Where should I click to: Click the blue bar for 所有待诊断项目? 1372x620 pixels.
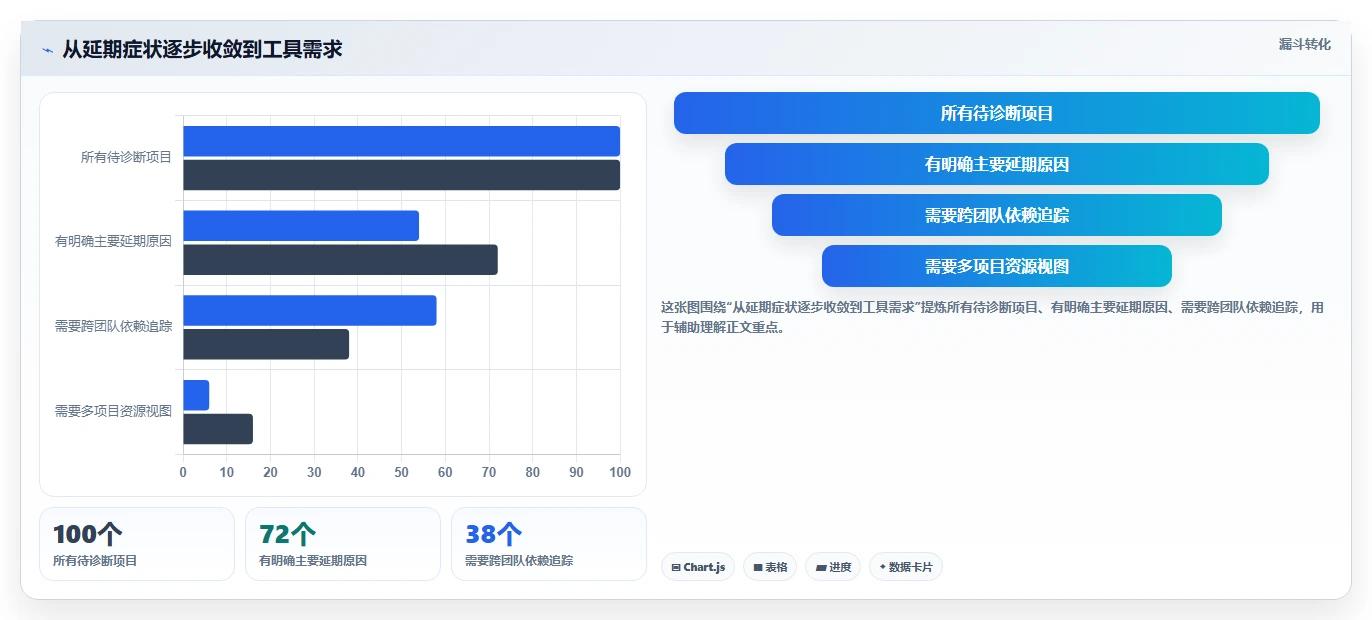pyautogui.click(x=401, y=141)
